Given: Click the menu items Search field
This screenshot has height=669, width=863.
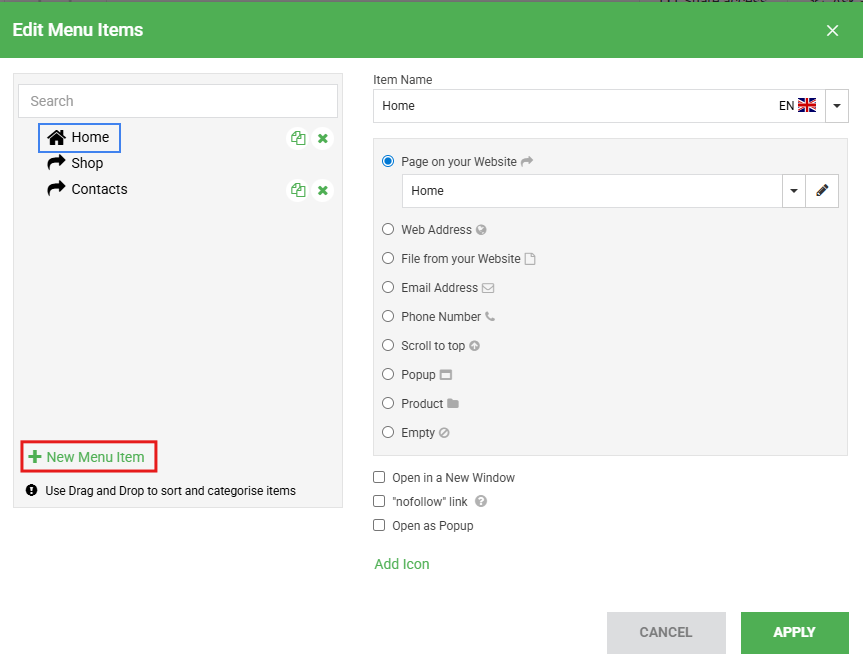Looking at the screenshot, I should click(x=178, y=101).
